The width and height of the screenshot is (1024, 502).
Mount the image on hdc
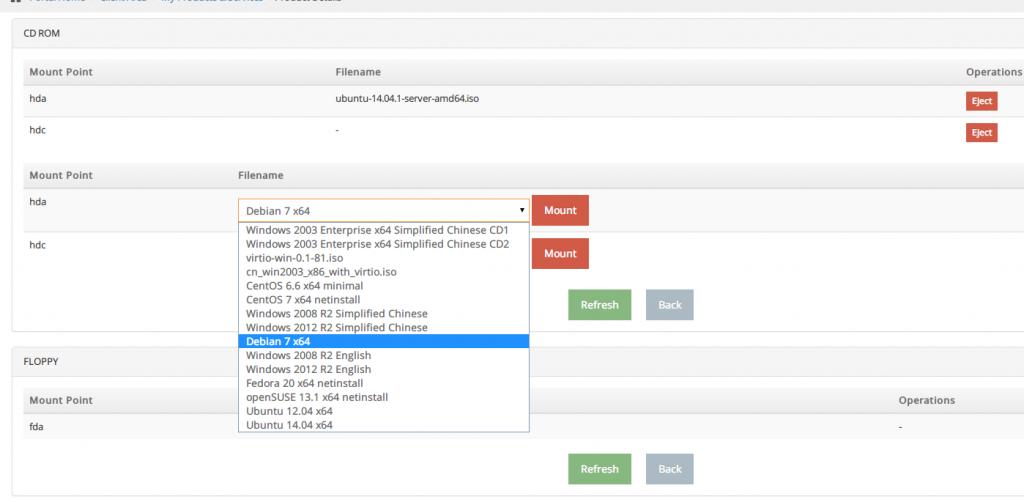pyautogui.click(x=560, y=253)
